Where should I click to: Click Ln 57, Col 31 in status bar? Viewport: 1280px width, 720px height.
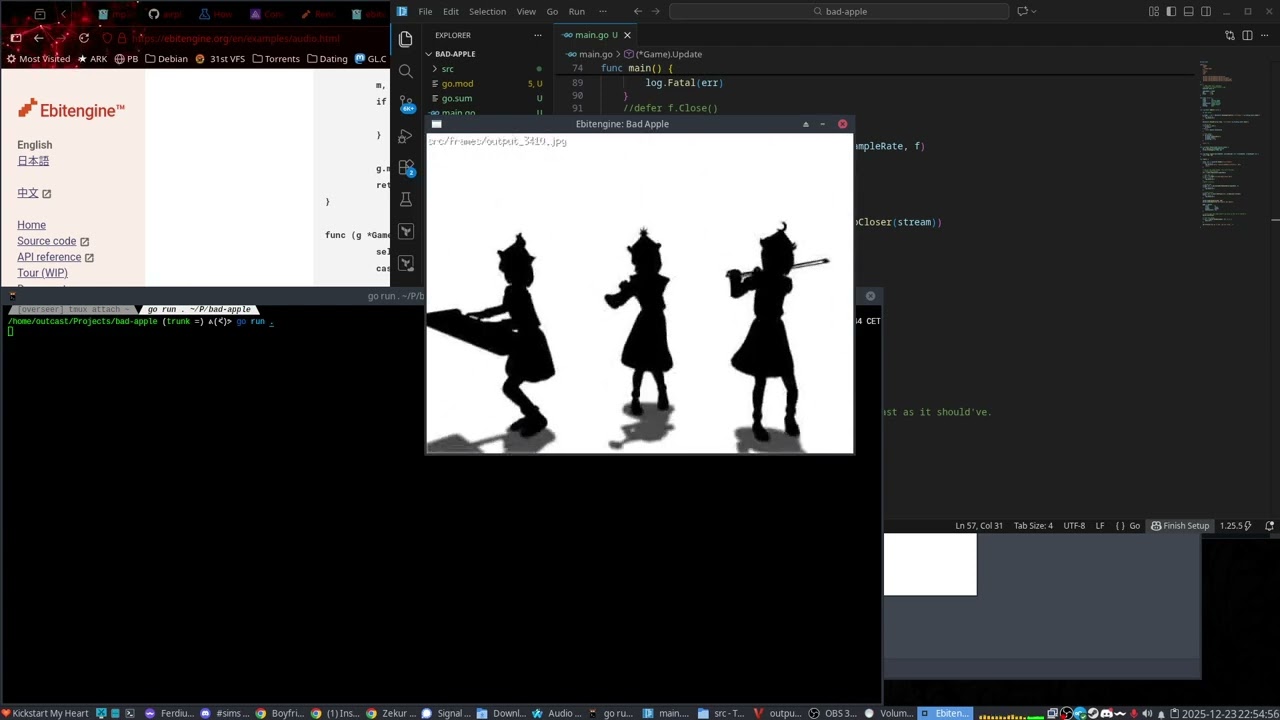coord(979,526)
